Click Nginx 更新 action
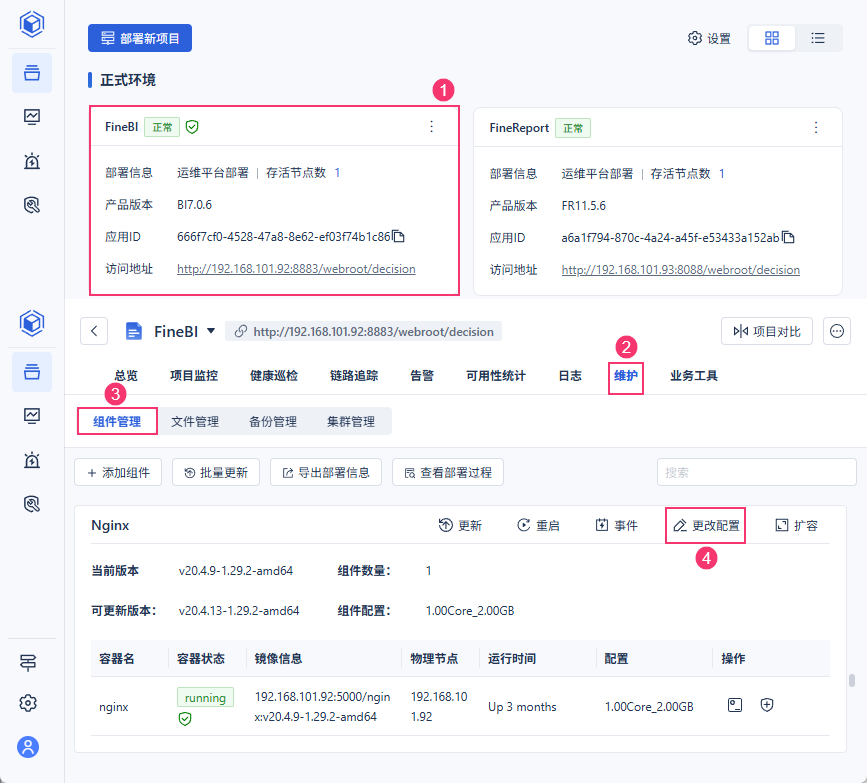 460,525
